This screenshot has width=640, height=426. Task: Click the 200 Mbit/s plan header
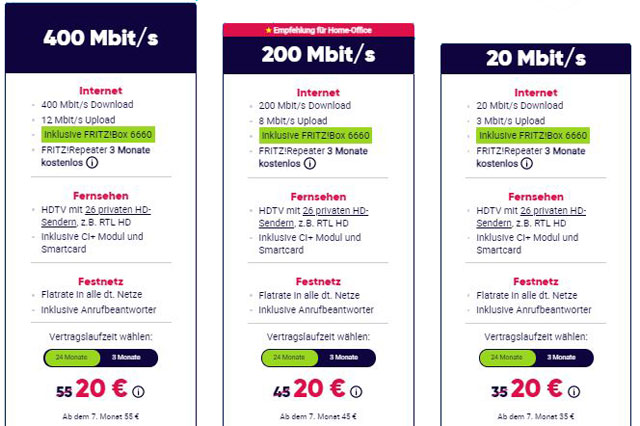[317, 55]
